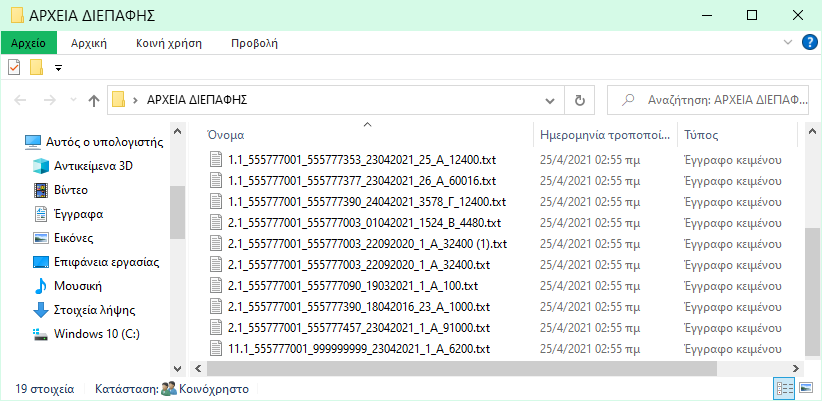
Task: Click the computer monitor icon in sidebar
Action: 33,142
